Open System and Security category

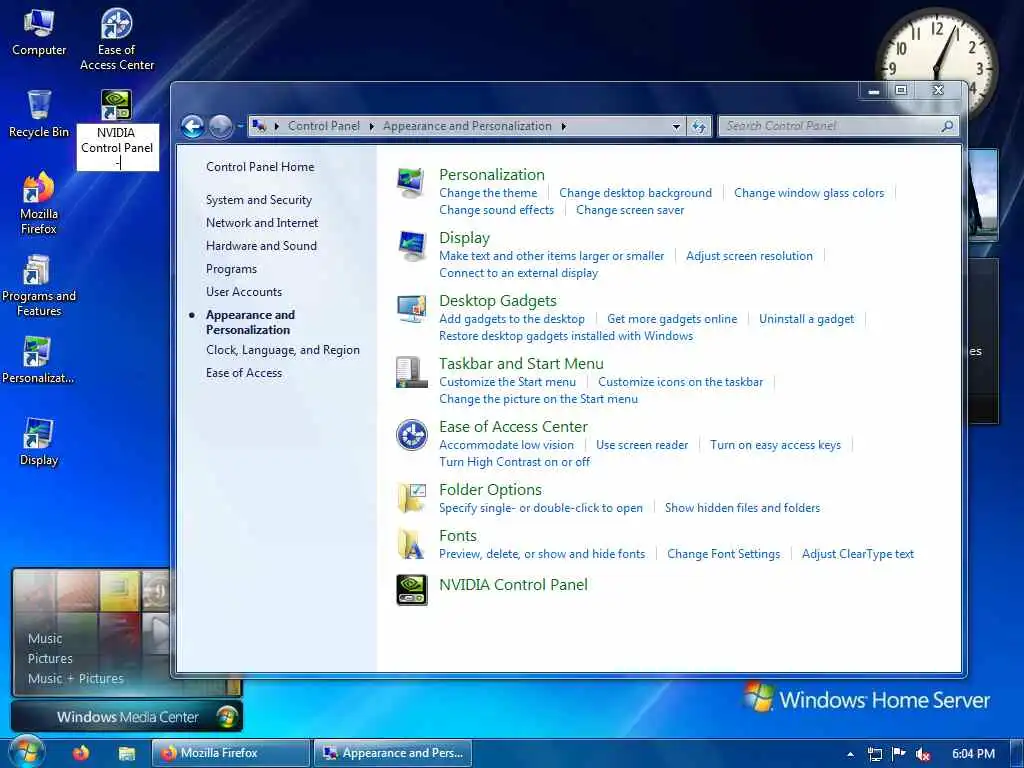coord(259,200)
